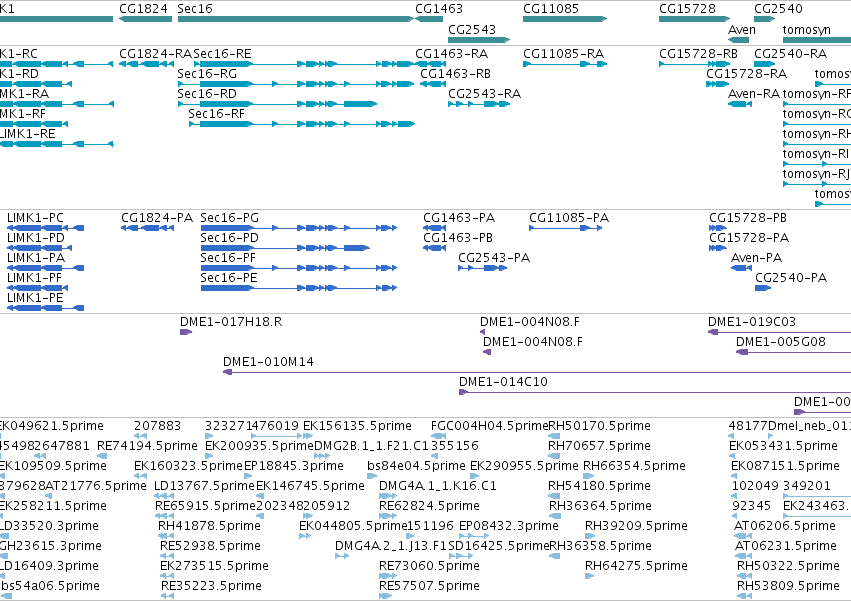Select transcript CG2543-RA
This screenshot has width=851, height=601.
click(485, 94)
